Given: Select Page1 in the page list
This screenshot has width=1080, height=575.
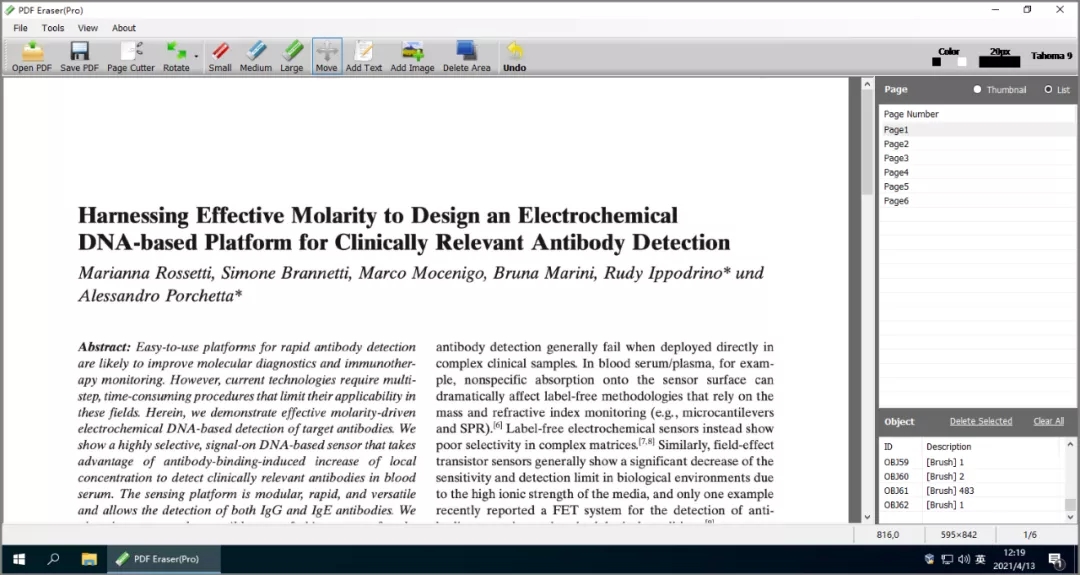Looking at the screenshot, I should tap(977, 129).
